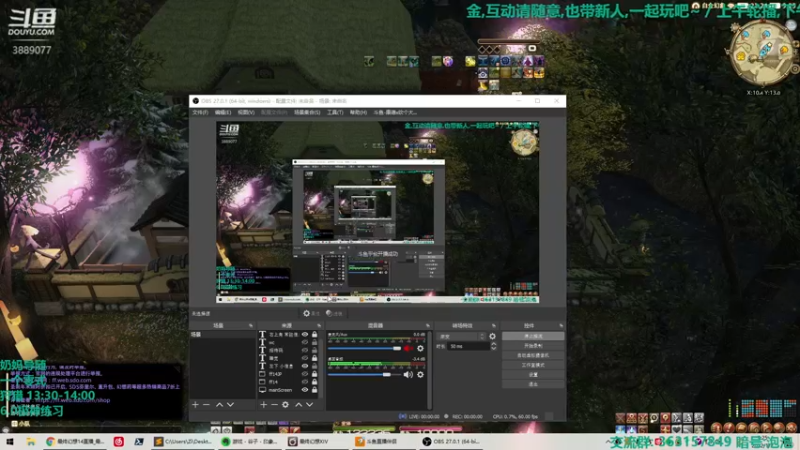Viewport: 800px width, 450px height.
Task: Open source Properties from the source toolbar
Action: point(311,313)
